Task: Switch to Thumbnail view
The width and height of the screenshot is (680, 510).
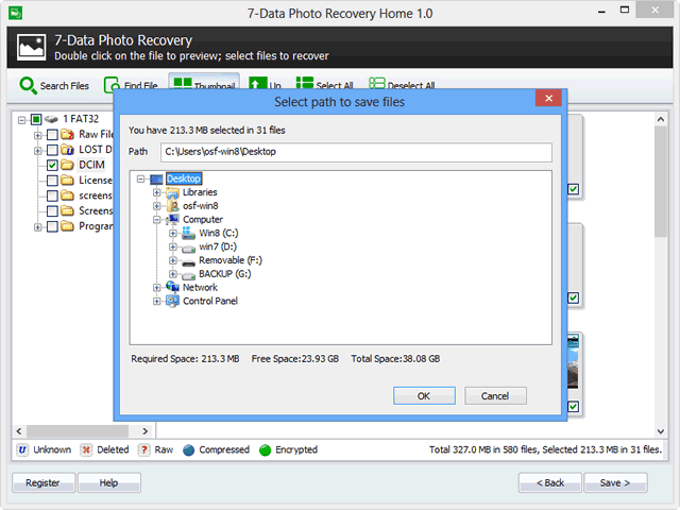Action: pos(204,84)
